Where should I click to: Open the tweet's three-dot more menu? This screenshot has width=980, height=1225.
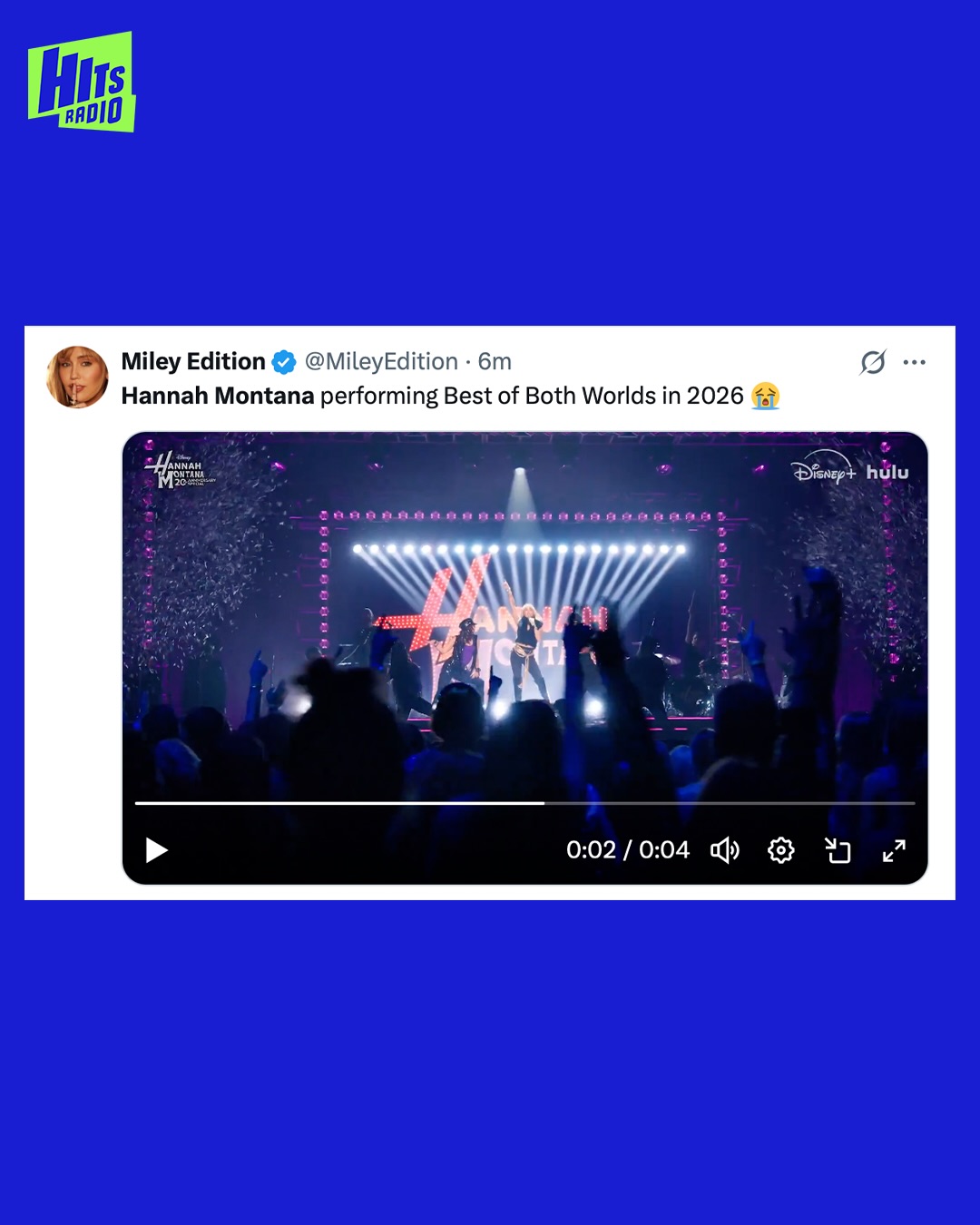[914, 362]
